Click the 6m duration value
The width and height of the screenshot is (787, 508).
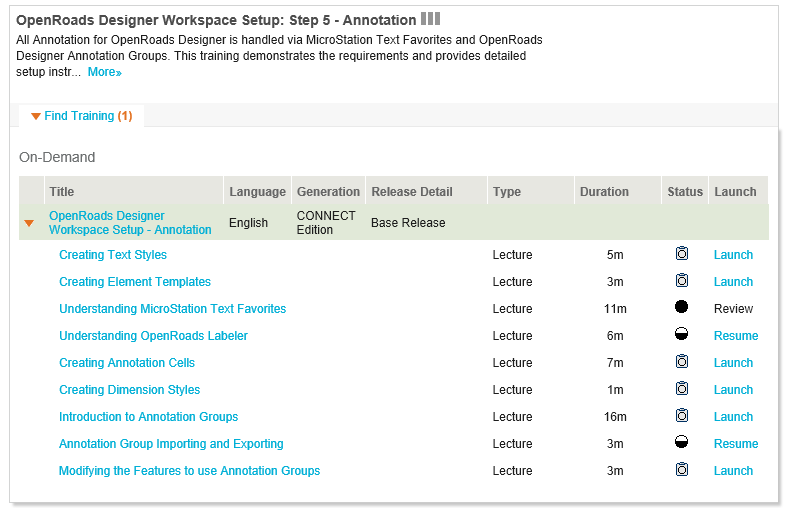615,336
